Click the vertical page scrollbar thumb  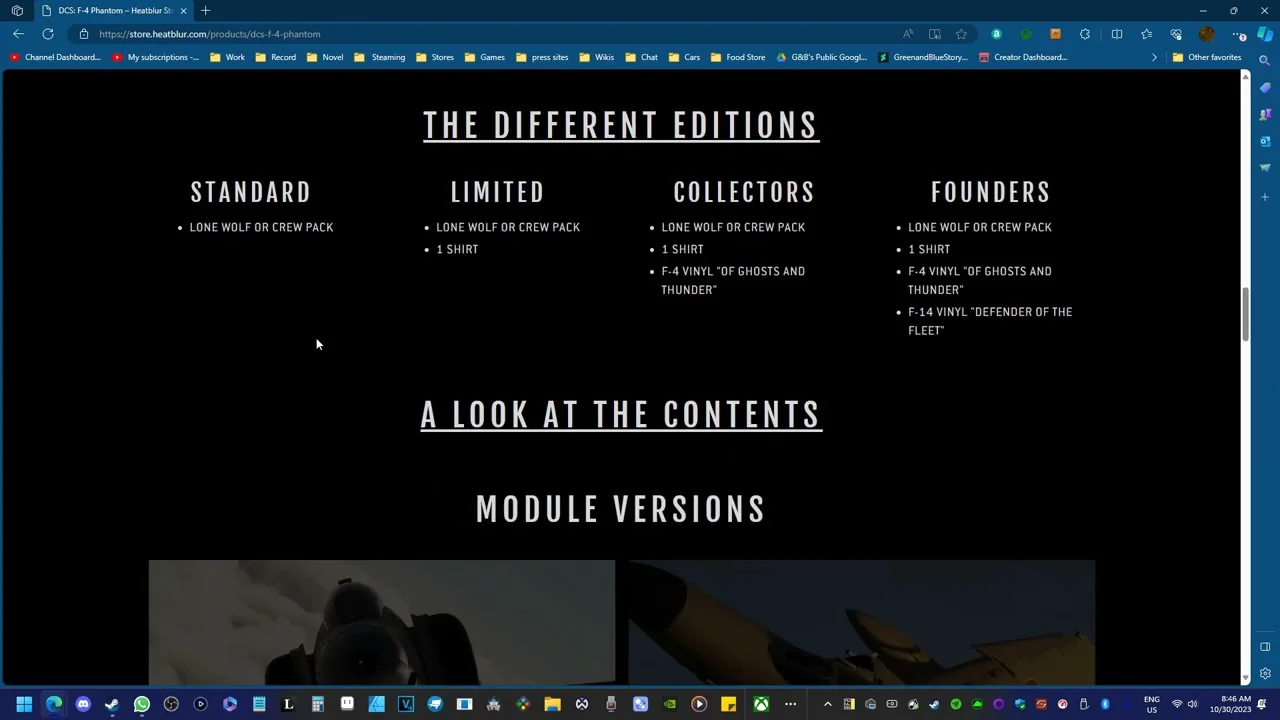click(1245, 315)
